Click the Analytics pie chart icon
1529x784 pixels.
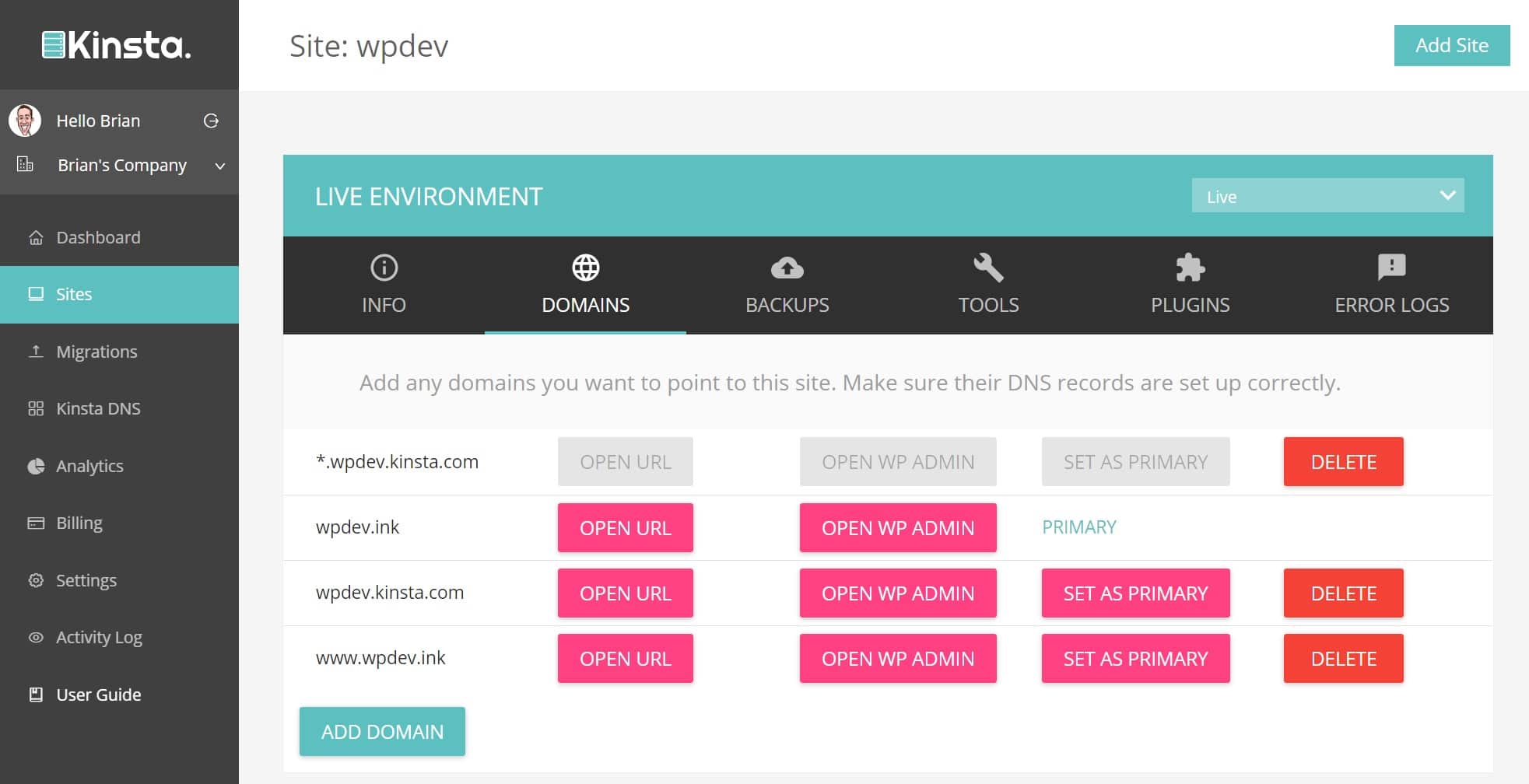tap(36, 466)
